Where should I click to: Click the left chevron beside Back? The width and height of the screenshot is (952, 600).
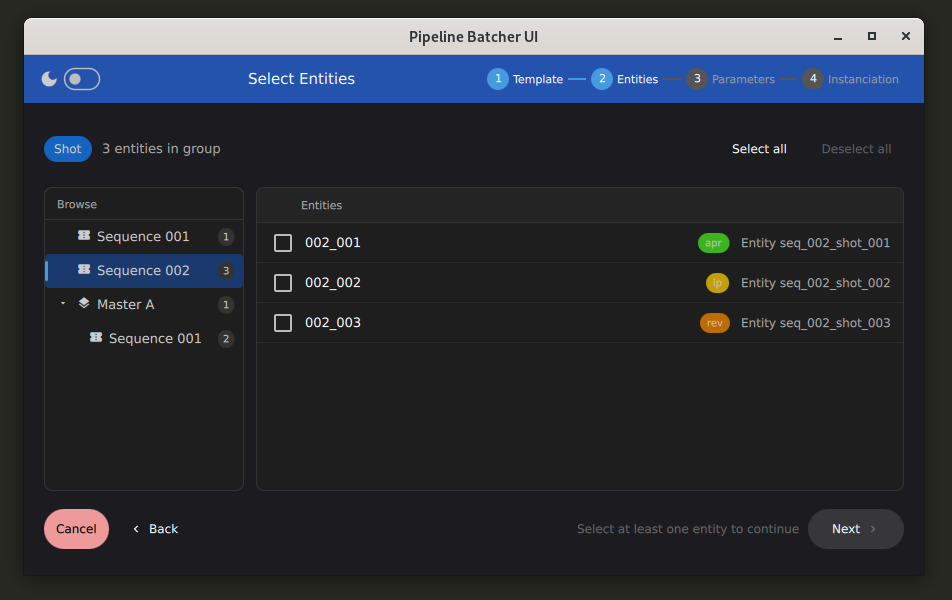pyautogui.click(x=136, y=529)
